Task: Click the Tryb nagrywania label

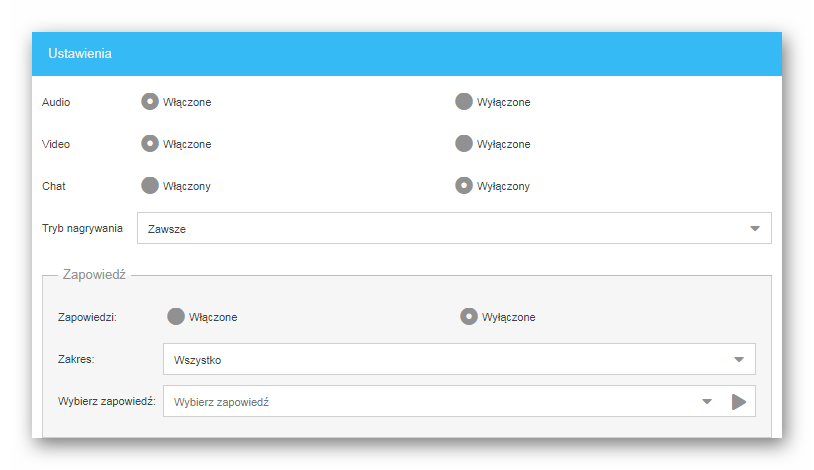Action: tap(83, 229)
